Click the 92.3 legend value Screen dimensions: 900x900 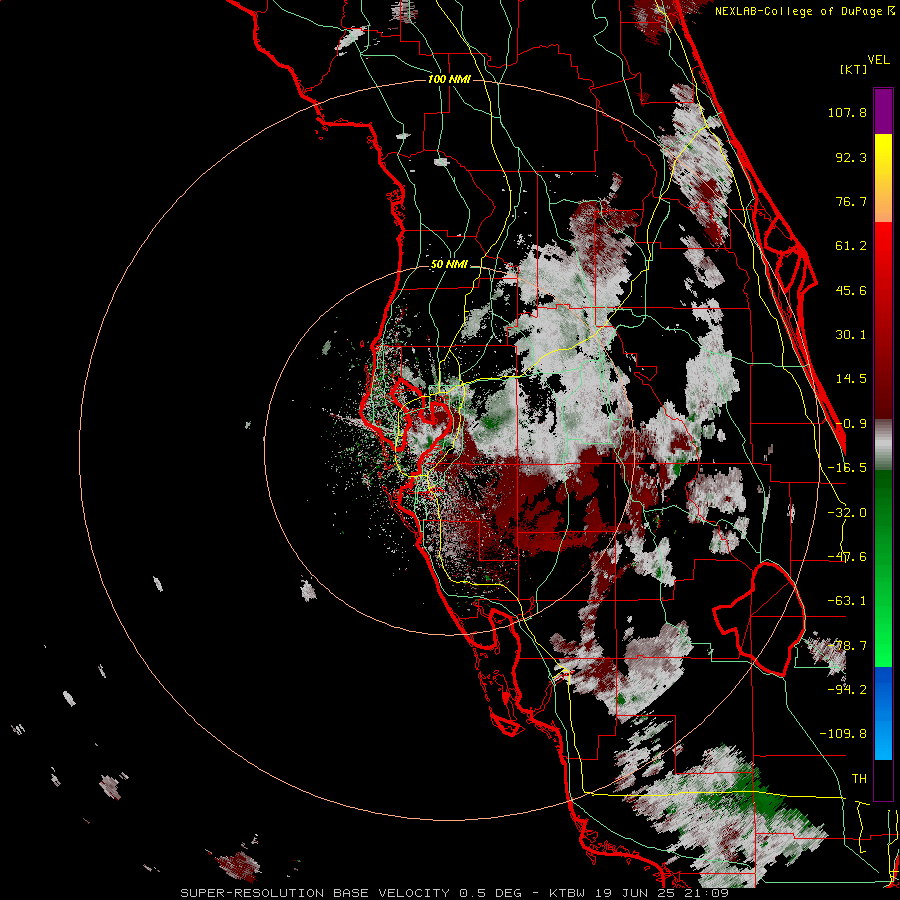[x=851, y=157]
